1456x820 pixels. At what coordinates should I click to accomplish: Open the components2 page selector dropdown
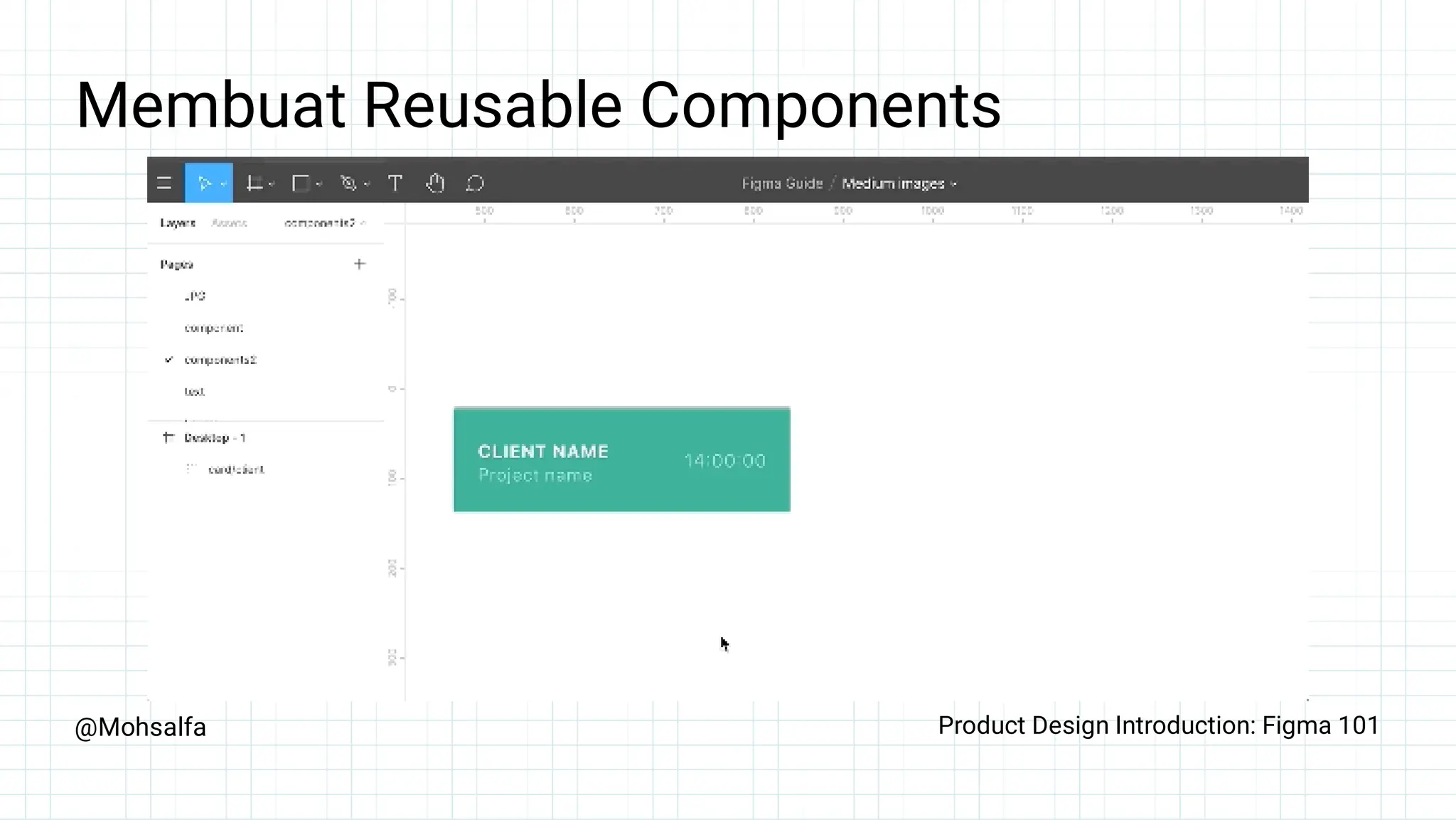pyautogui.click(x=325, y=223)
